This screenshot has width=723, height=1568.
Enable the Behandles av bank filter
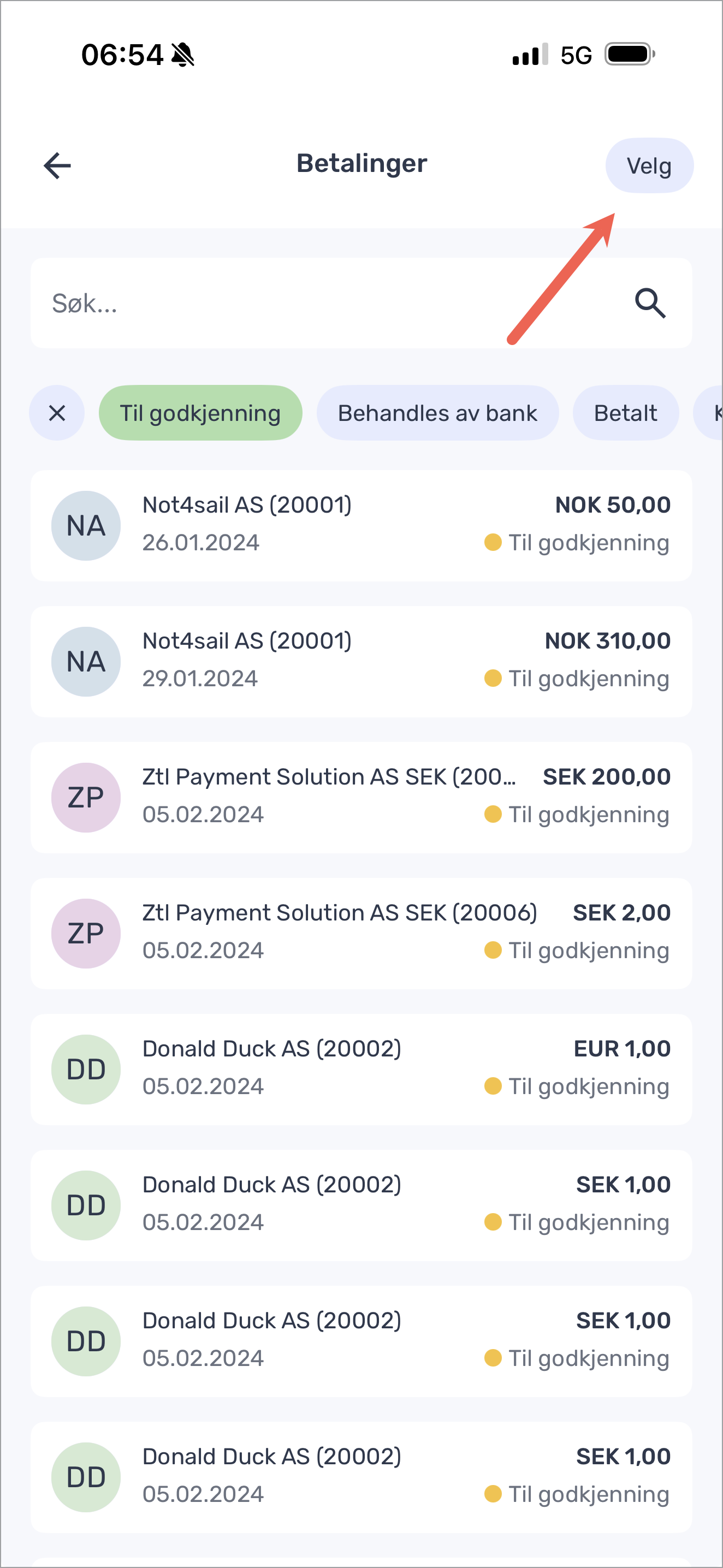(437, 413)
